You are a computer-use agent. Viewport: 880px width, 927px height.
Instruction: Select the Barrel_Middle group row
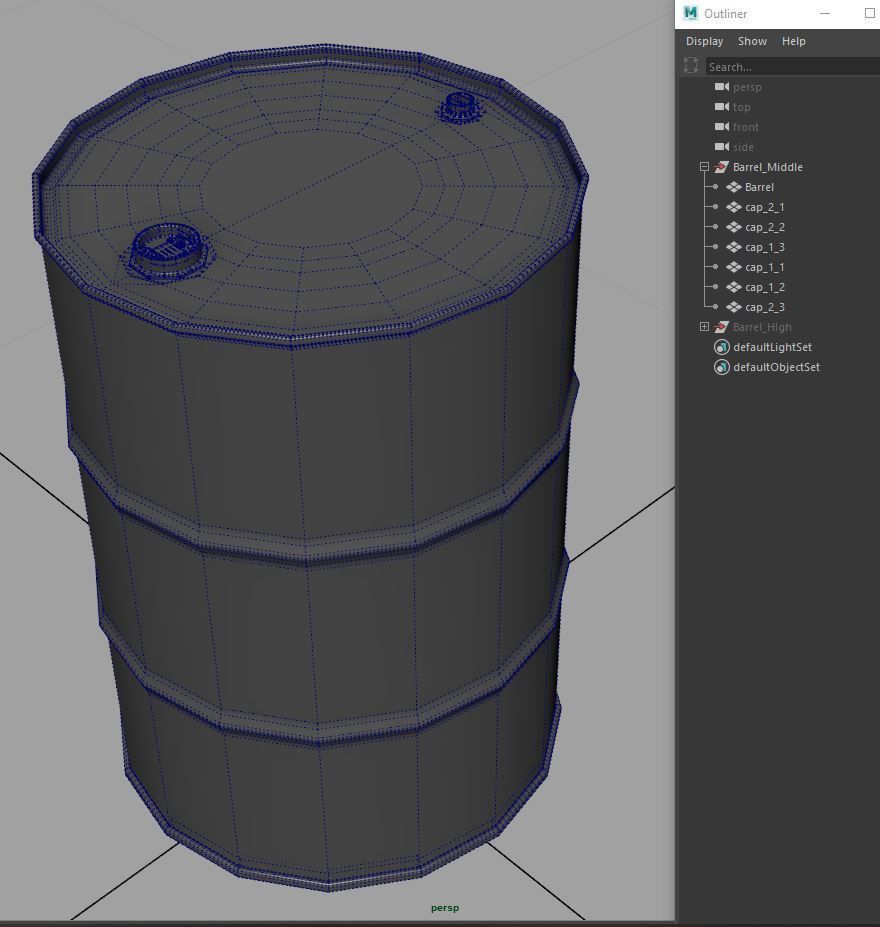768,167
